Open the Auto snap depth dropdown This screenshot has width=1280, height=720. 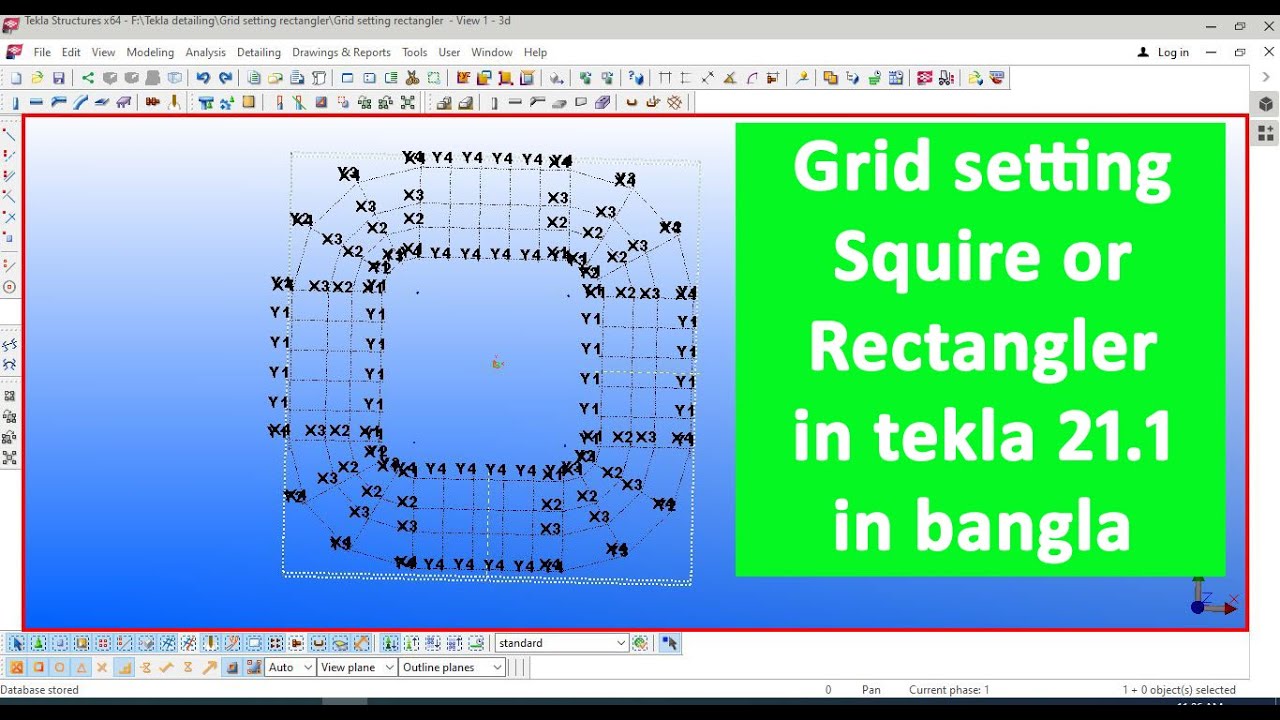pos(290,667)
